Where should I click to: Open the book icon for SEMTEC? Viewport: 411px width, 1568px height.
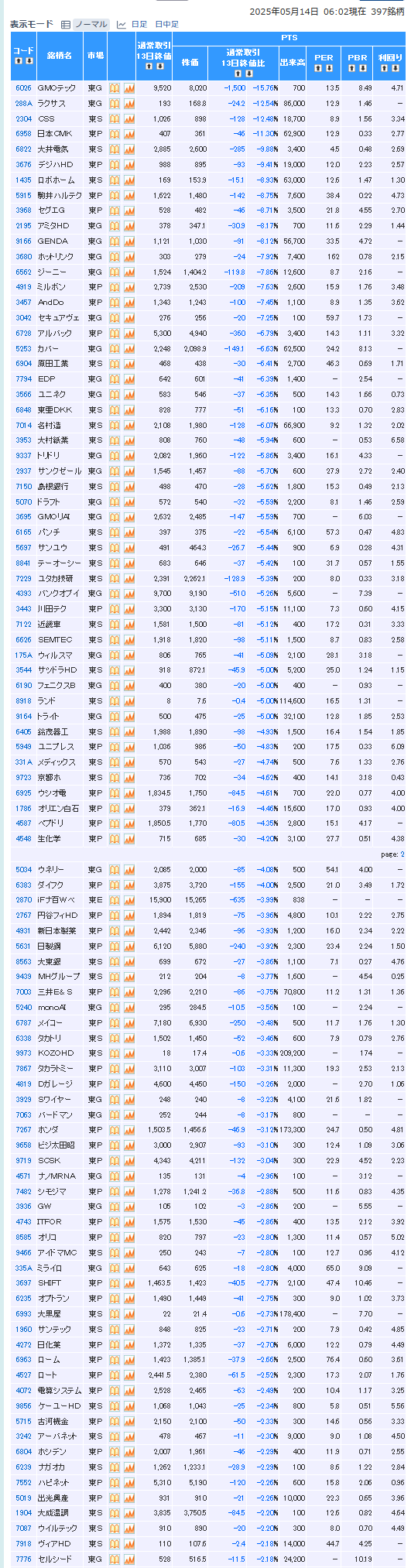115,639
